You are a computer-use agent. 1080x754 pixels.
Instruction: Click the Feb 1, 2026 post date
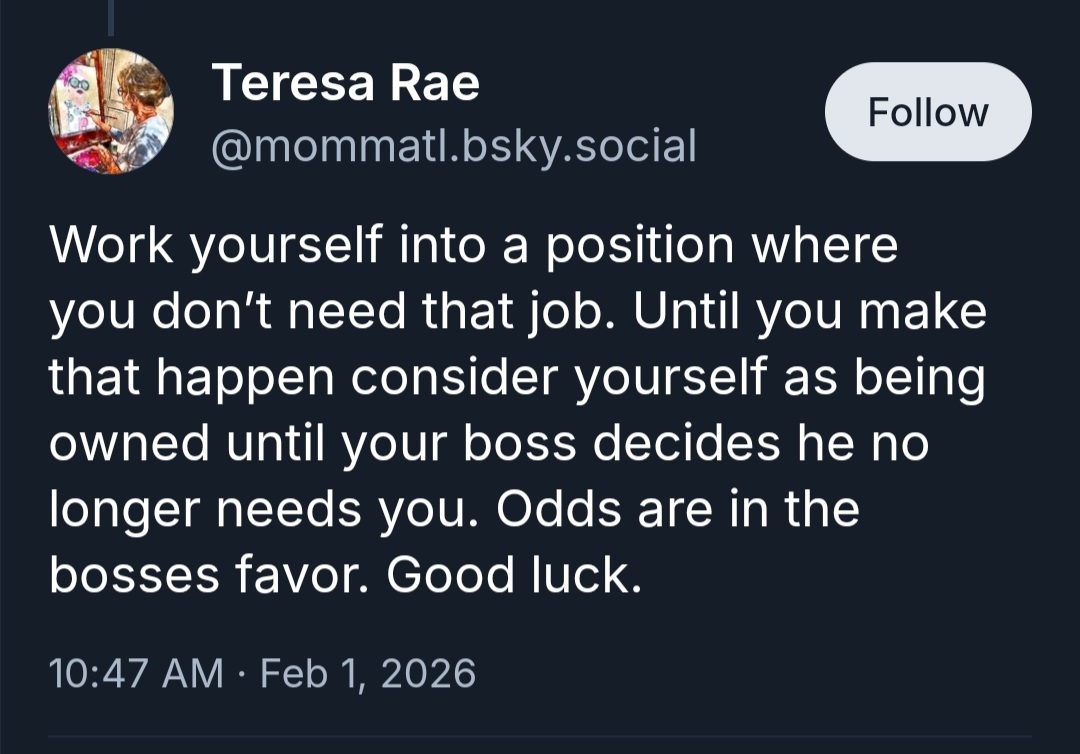[x=368, y=673]
